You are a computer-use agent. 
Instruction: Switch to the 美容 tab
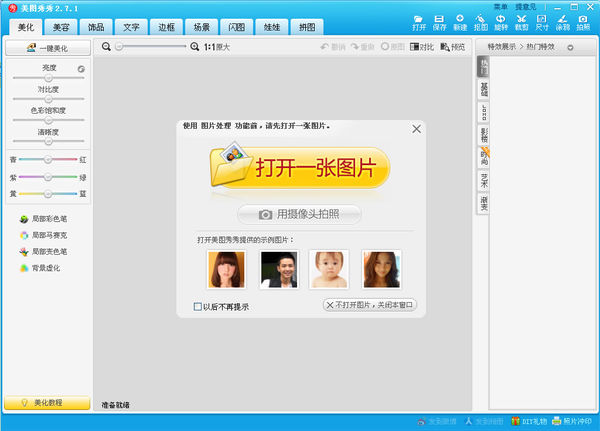pos(65,27)
